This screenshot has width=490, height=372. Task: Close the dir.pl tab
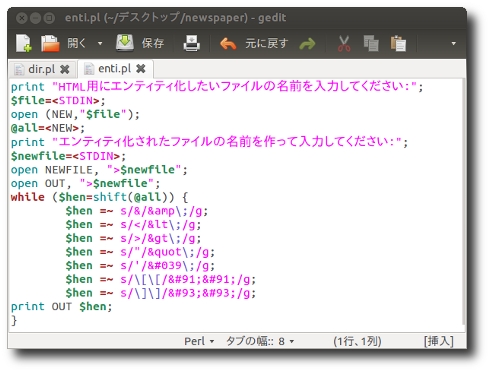[x=65, y=69]
